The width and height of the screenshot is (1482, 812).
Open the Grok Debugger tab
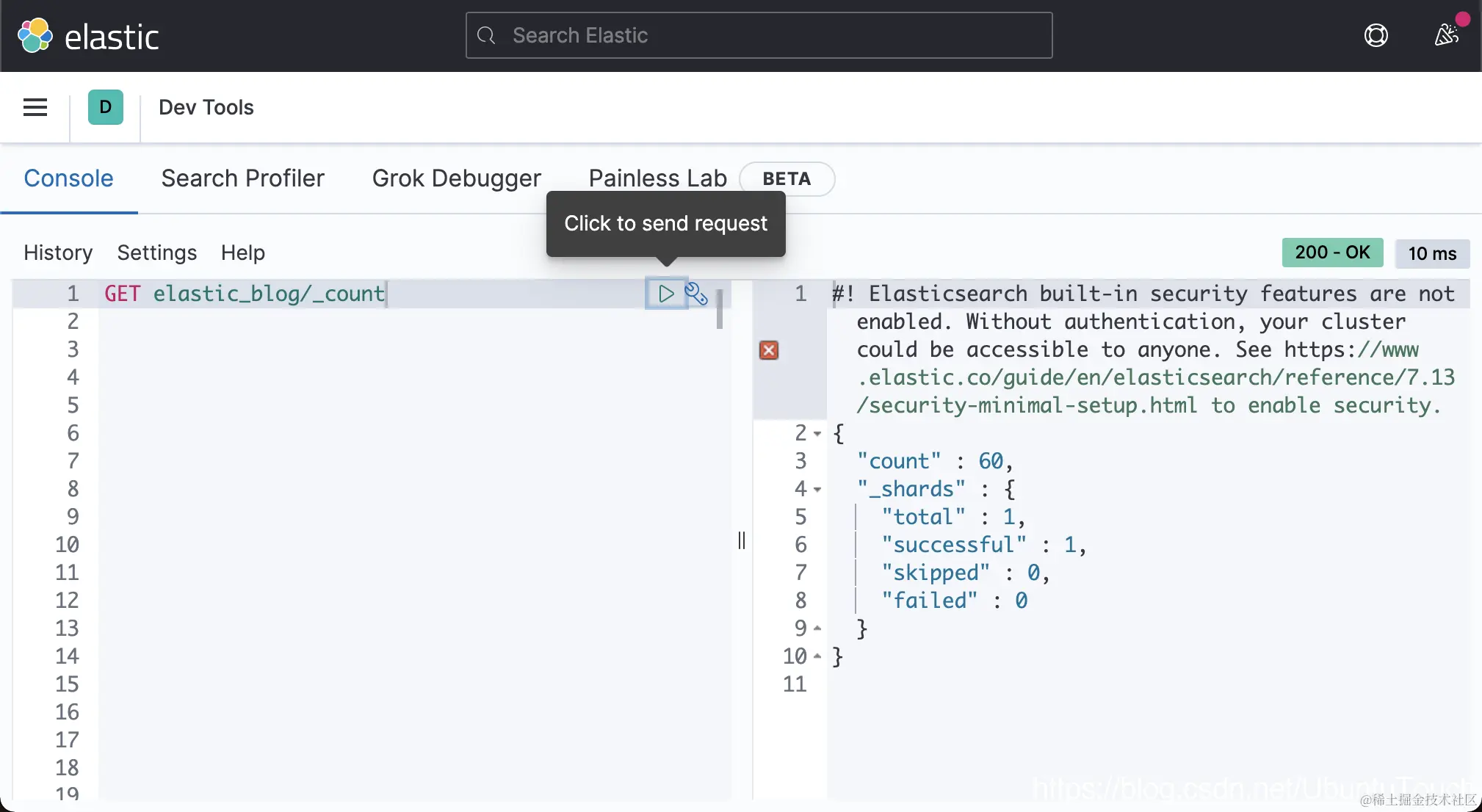point(456,178)
